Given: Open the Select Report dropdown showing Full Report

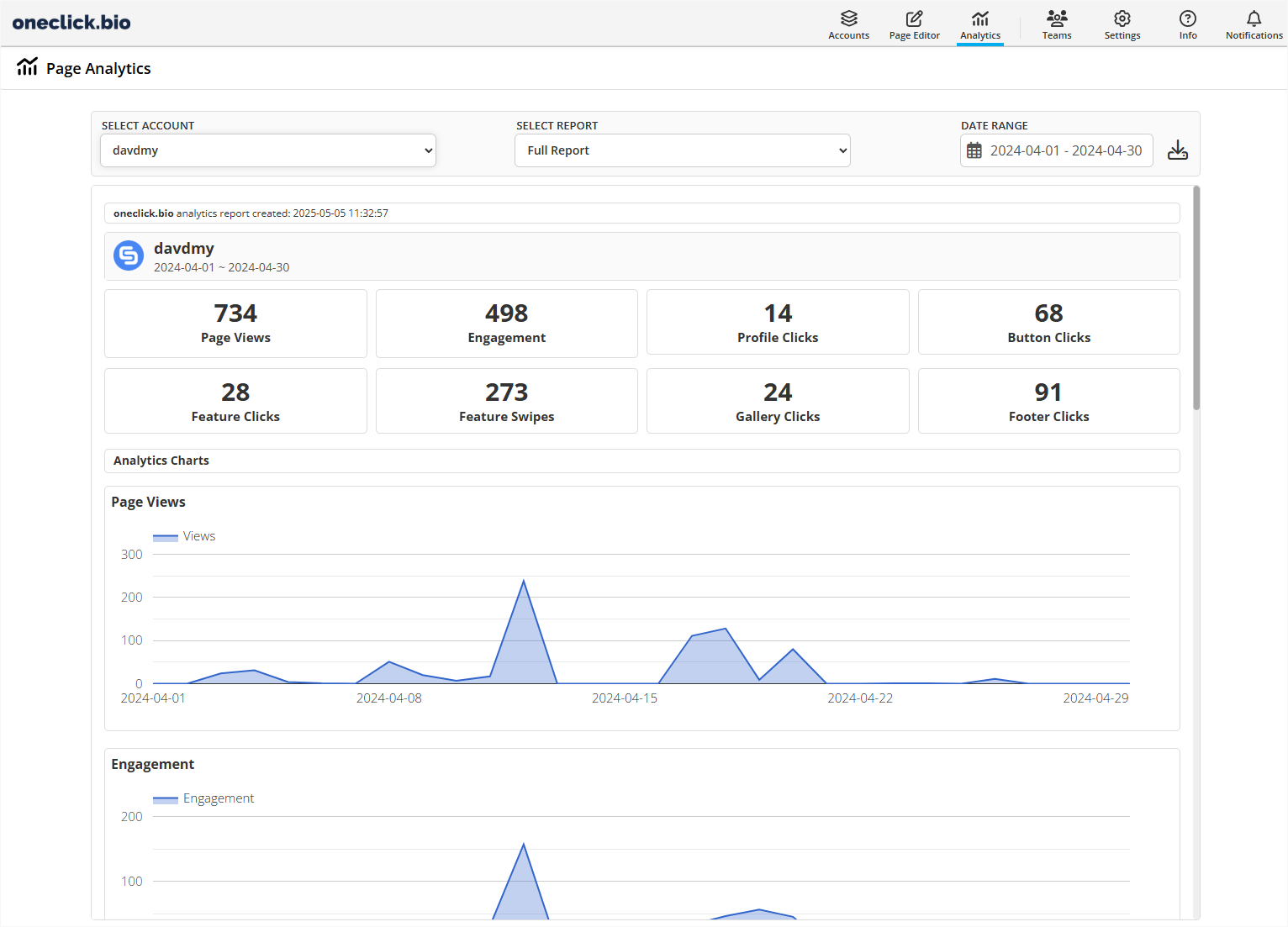Looking at the screenshot, I should click(683, 150).
